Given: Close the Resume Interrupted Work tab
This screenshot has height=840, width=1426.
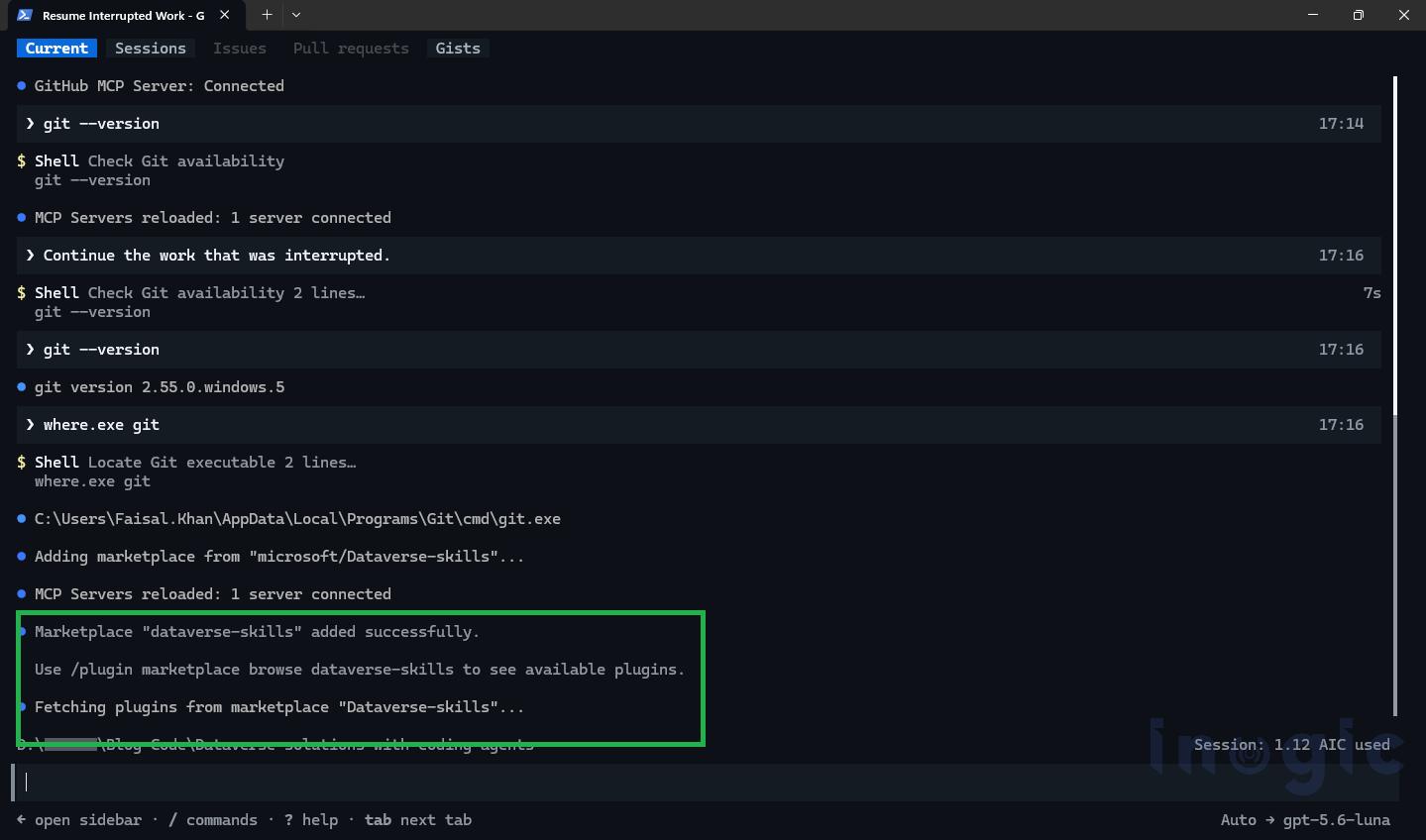Looking at the screenshot, I should coord(225,15).
